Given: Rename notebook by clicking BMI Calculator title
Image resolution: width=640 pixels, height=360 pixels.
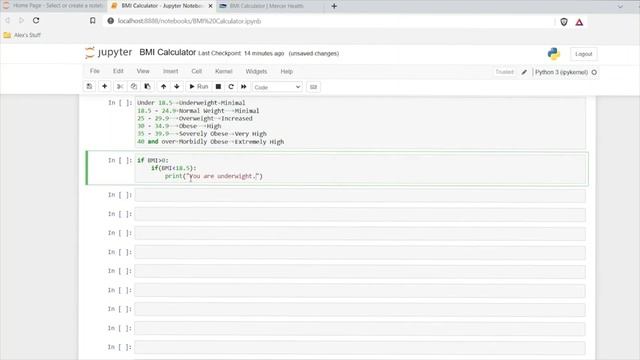Looking at the screenshot, I should pos(167,53).
